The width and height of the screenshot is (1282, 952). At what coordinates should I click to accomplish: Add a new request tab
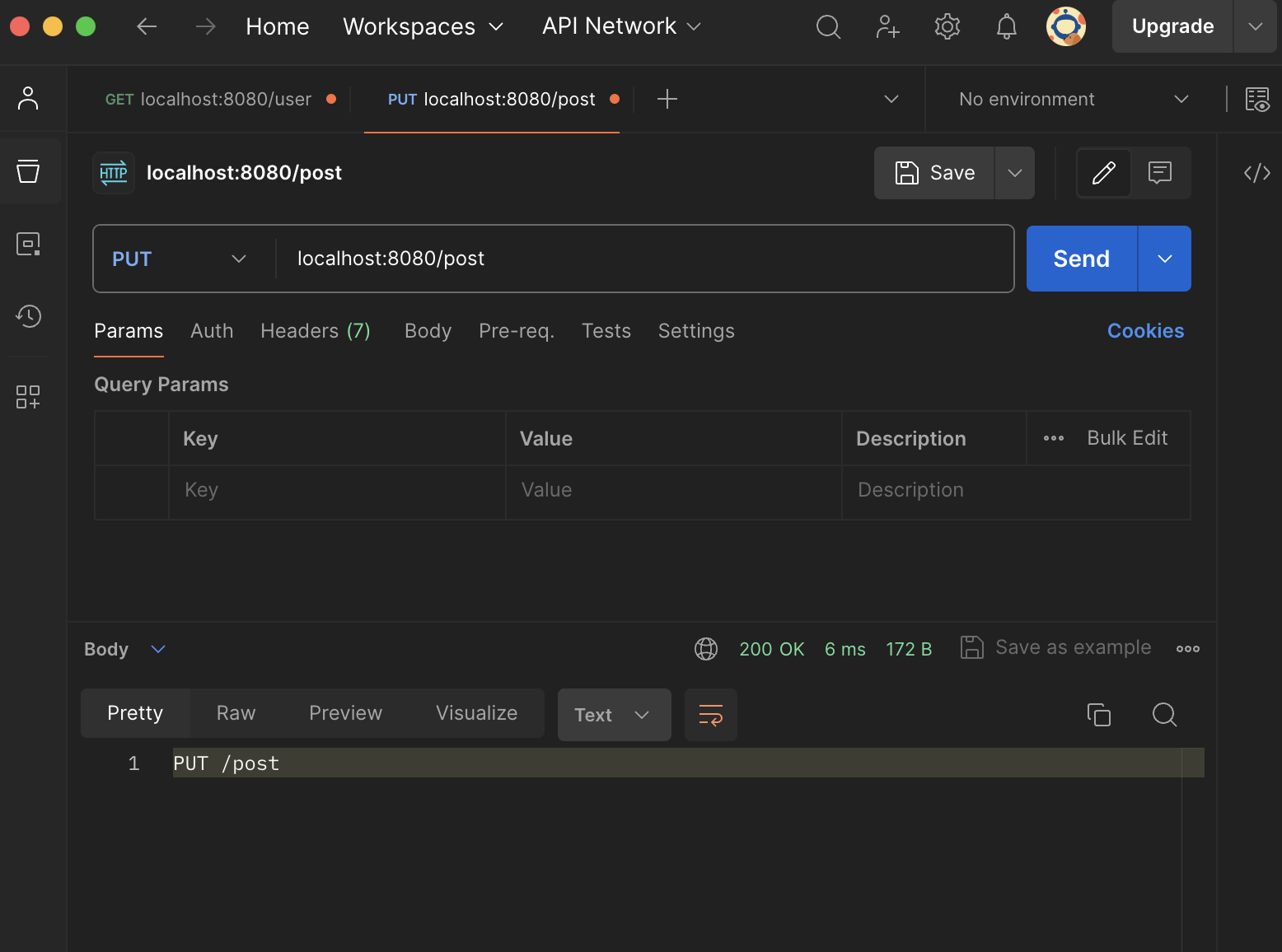[667, 99]
